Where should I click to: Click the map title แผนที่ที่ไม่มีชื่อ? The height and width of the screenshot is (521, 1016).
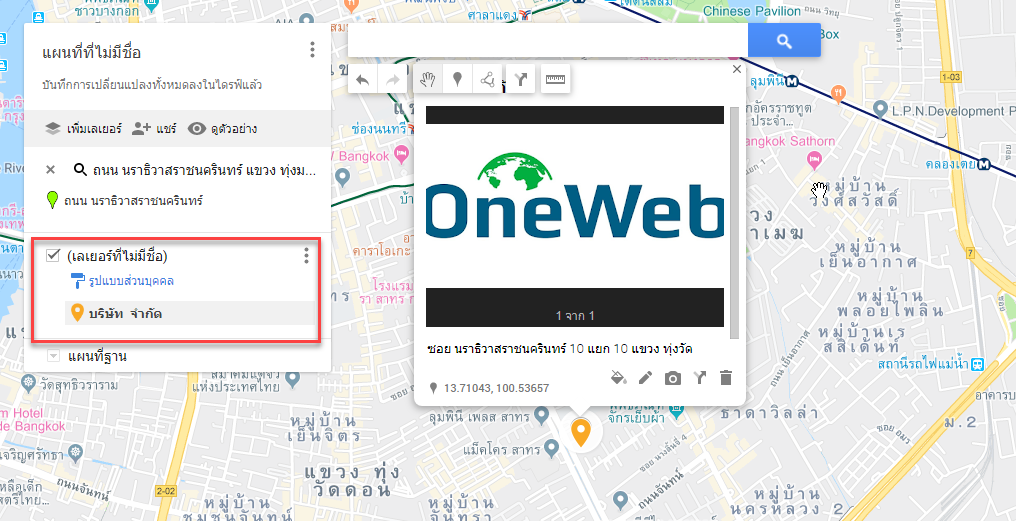[x=91, y=52]
